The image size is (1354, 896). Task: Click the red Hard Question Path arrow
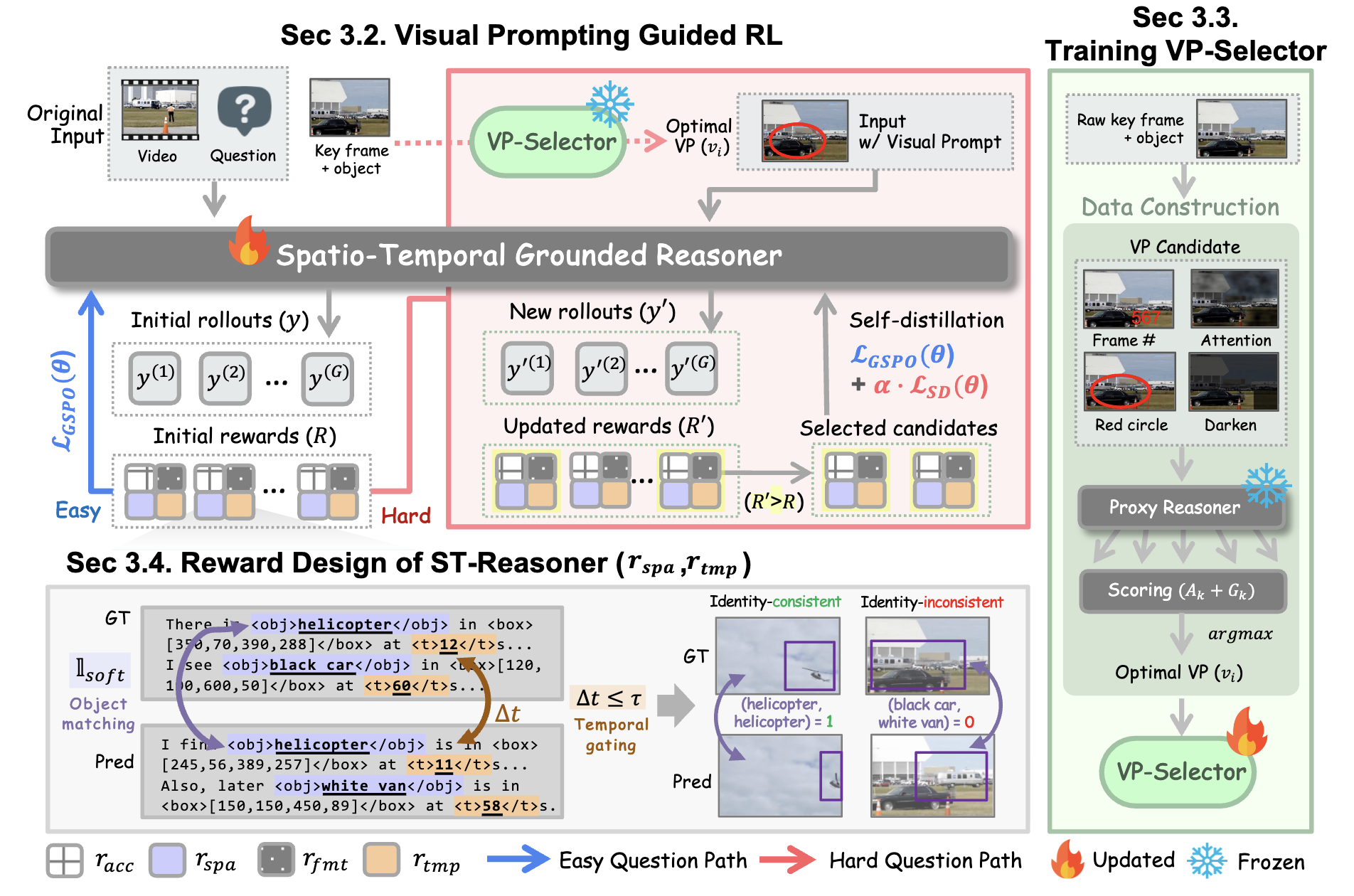coord(787,860)
